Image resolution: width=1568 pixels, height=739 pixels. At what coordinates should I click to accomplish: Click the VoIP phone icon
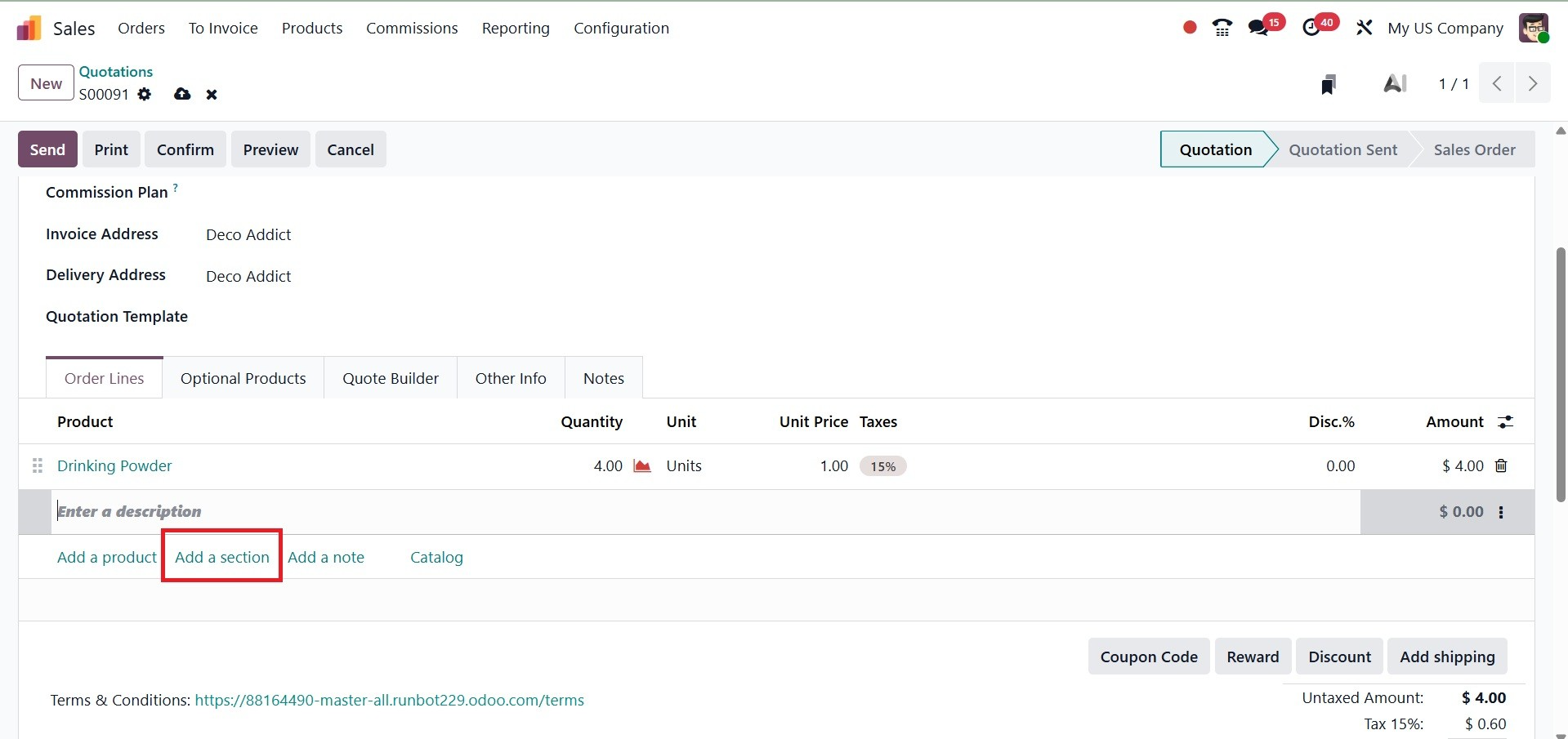pos(1222,28)
